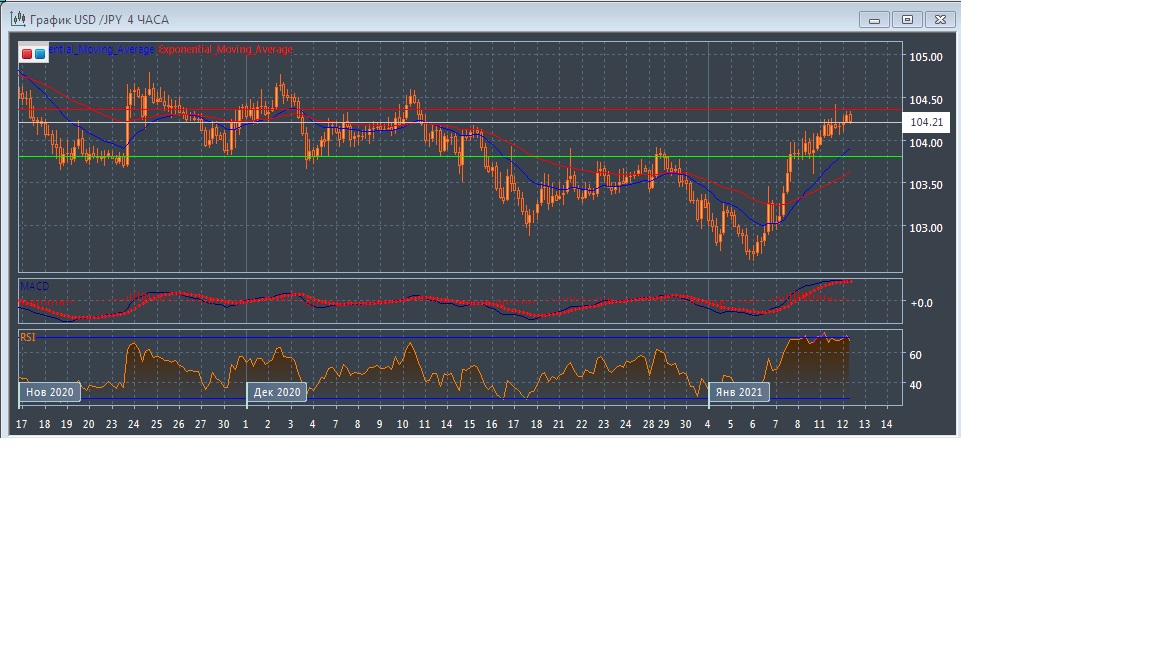Click the RSI indicator label

point(28,338)
